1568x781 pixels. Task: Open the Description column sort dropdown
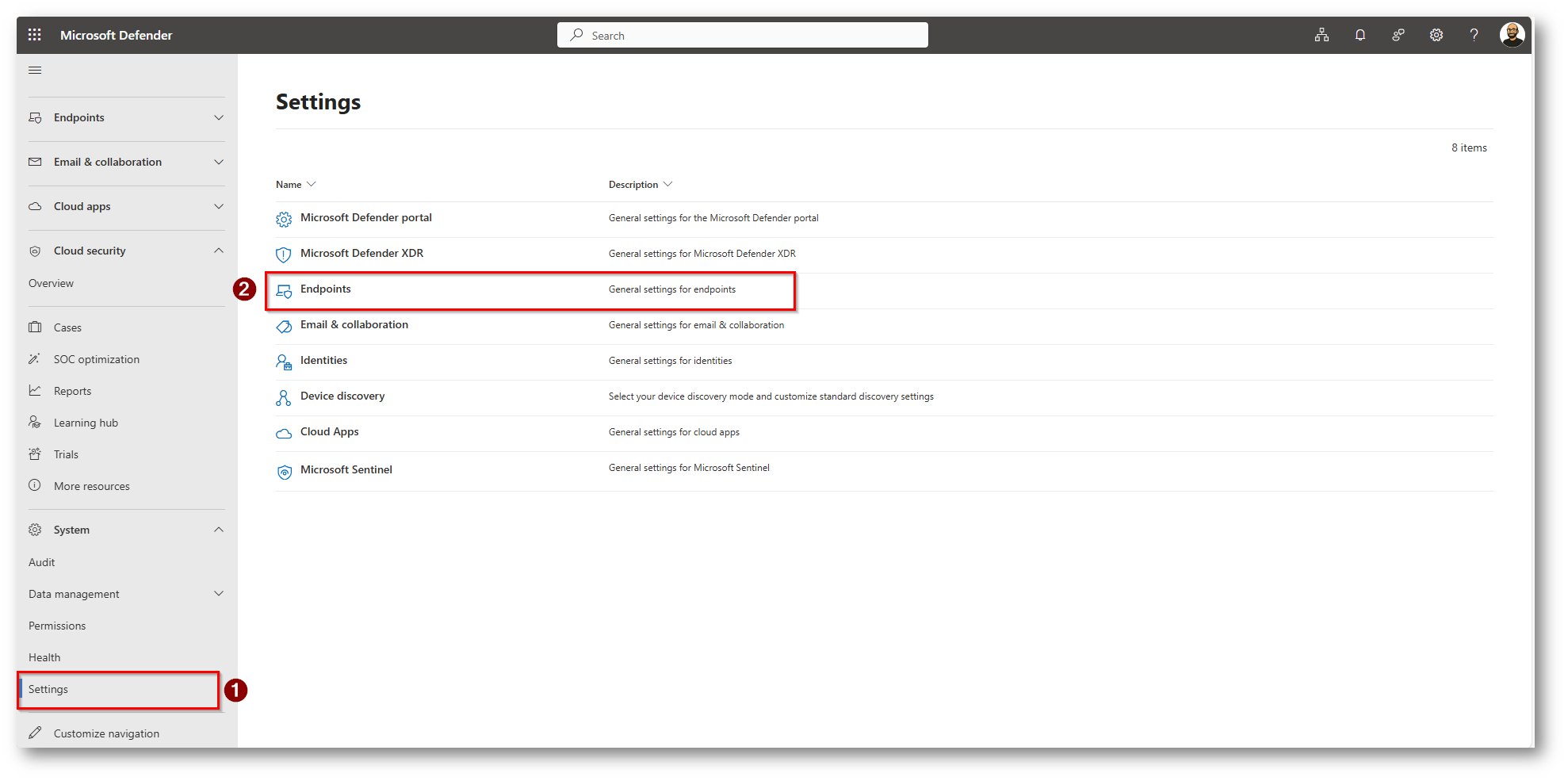point(668,184)
